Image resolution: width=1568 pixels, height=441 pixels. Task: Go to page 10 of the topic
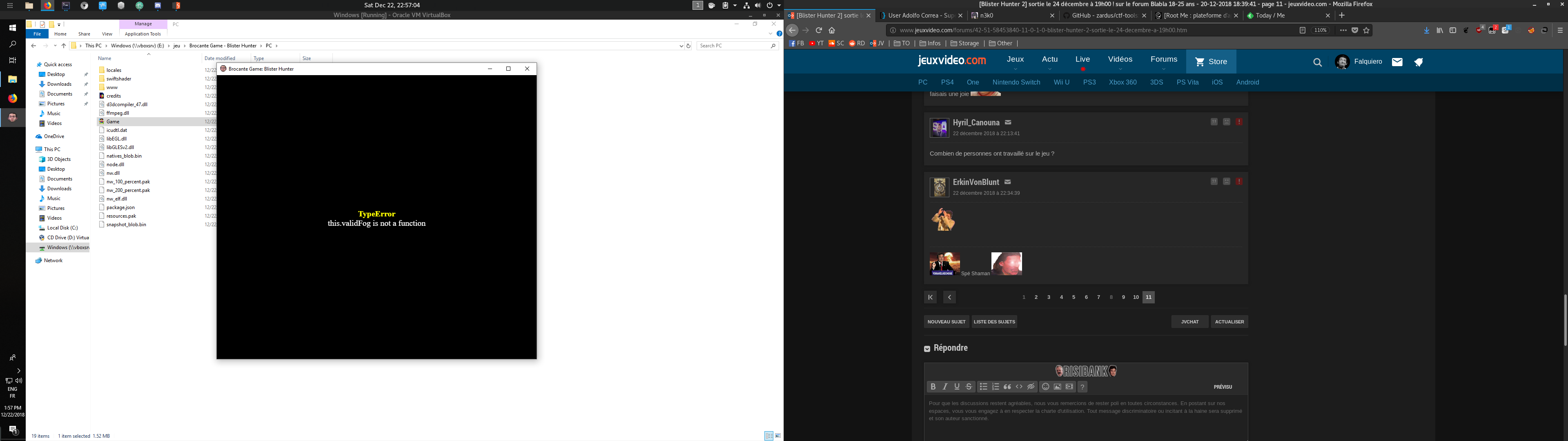(x=1135, y=297)
